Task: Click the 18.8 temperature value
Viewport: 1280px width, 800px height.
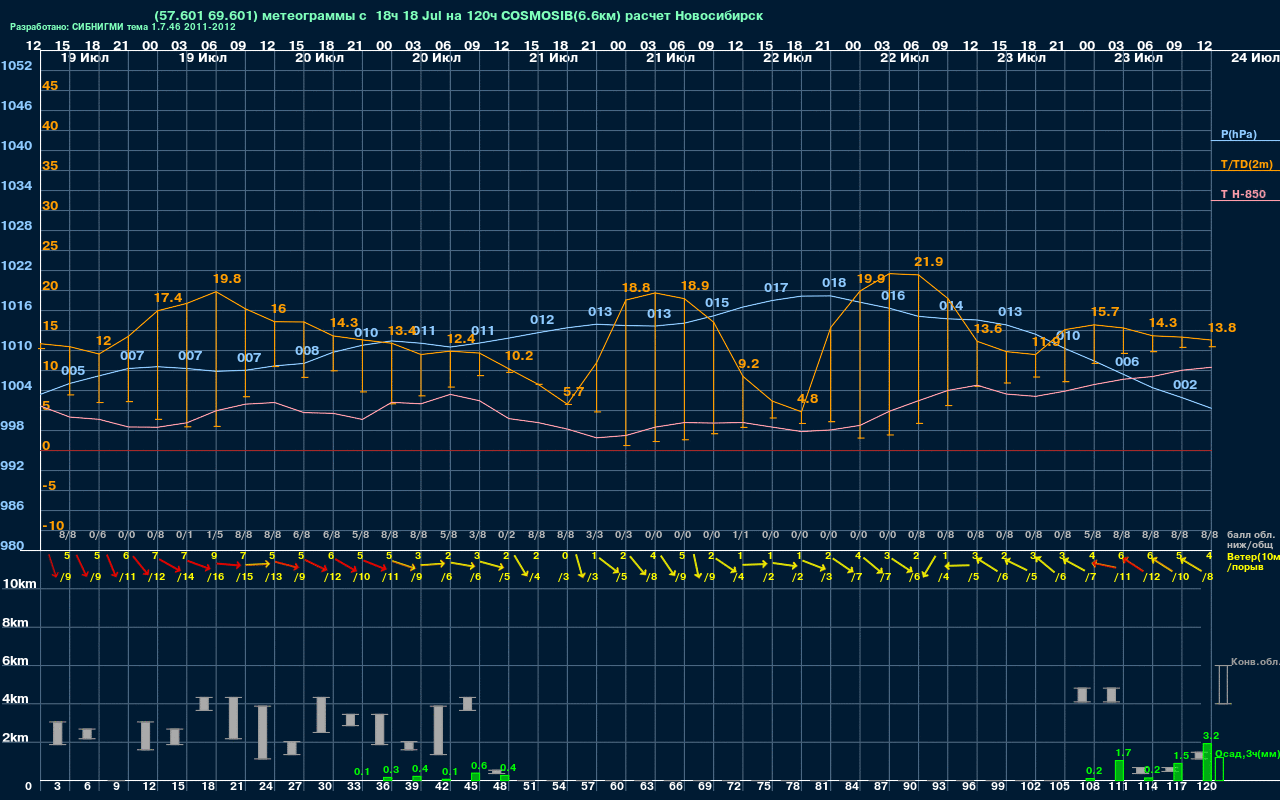Action: point(636,288)
